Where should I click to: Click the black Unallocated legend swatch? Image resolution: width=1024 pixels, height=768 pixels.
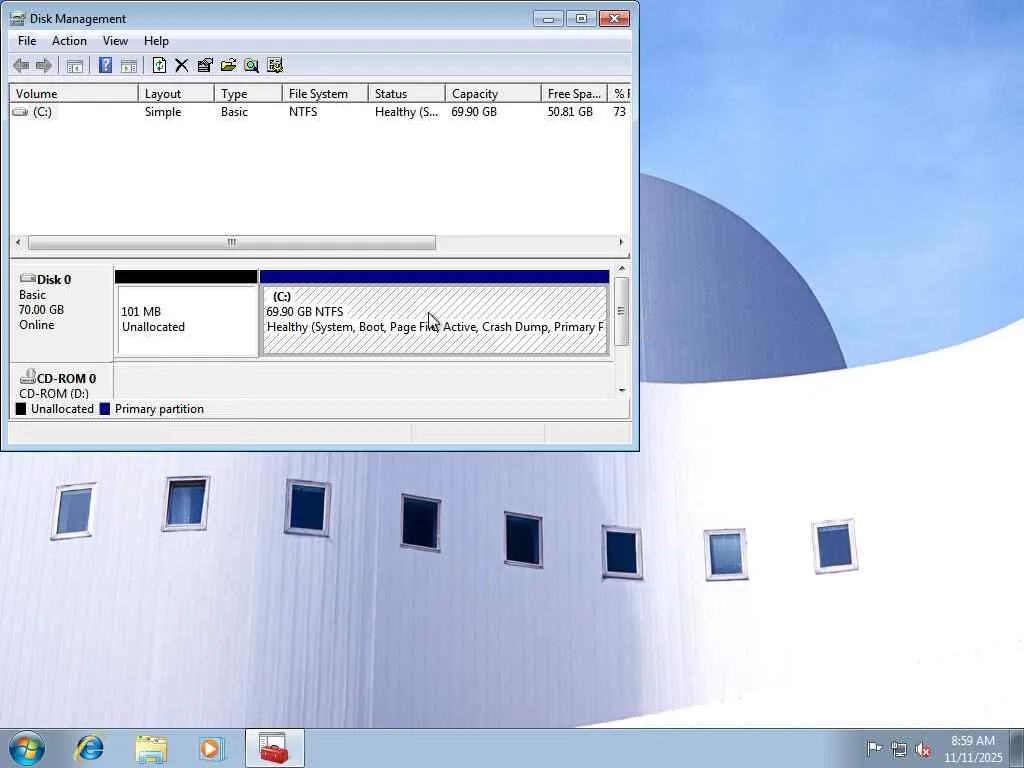(21, 409)
